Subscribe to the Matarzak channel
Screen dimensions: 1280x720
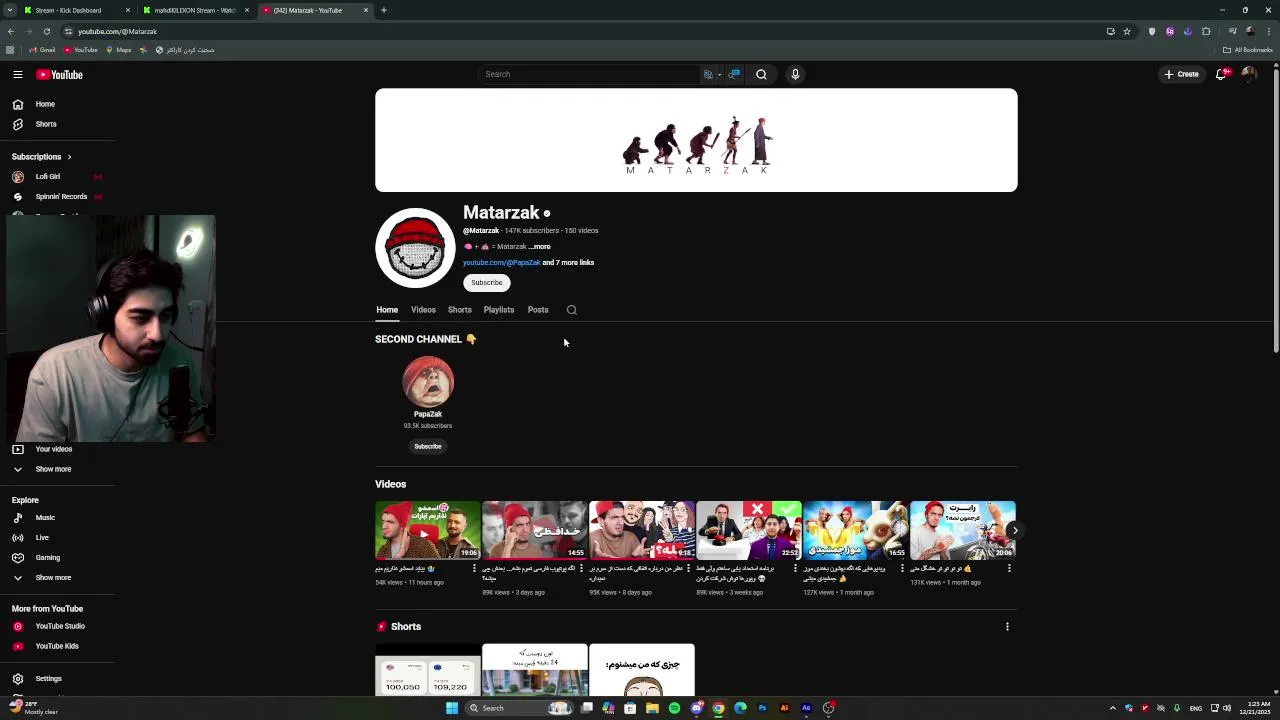pos(487,283)
